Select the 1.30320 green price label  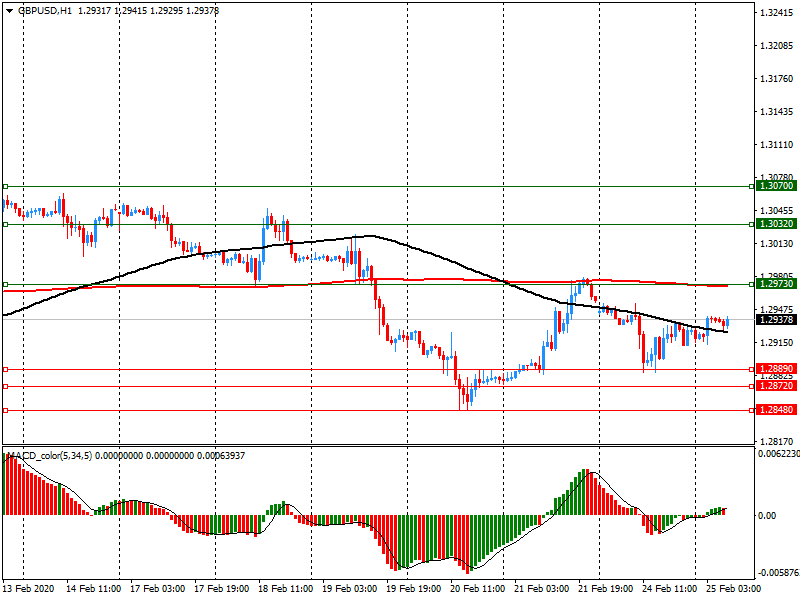click(x=776, y=224)
